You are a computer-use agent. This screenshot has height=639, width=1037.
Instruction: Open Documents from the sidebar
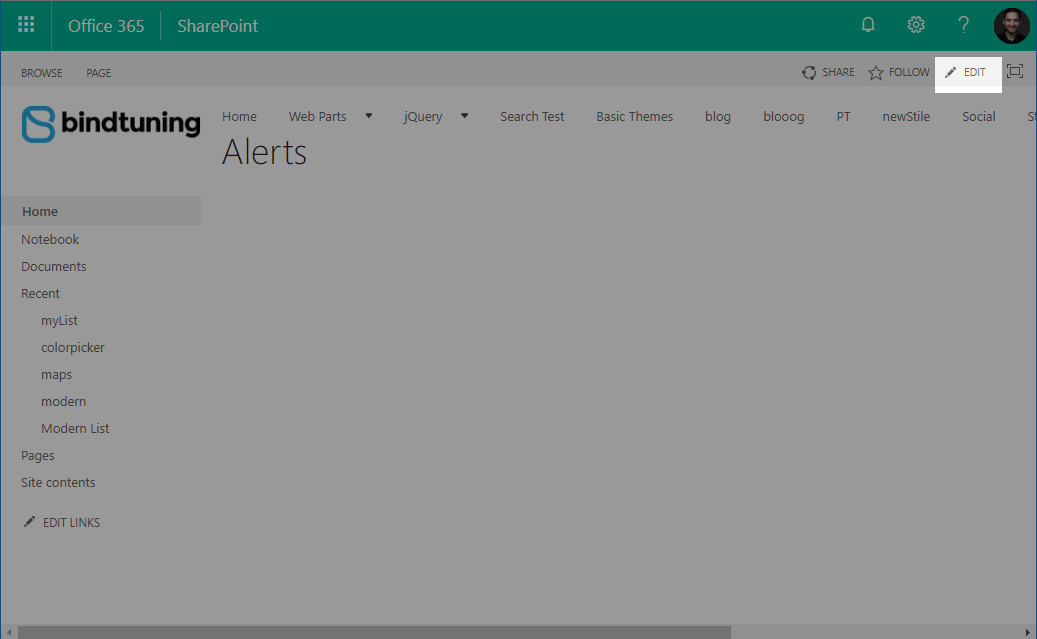pyautogui.click(x=54, y=267)
